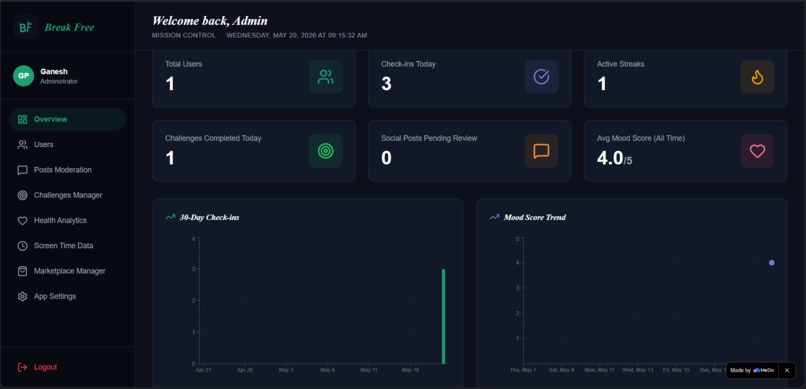Click the Welcome back, Admin heading
Image resolution: width=806 pixels, height=389 pixels.
click(x=210, y=21)
